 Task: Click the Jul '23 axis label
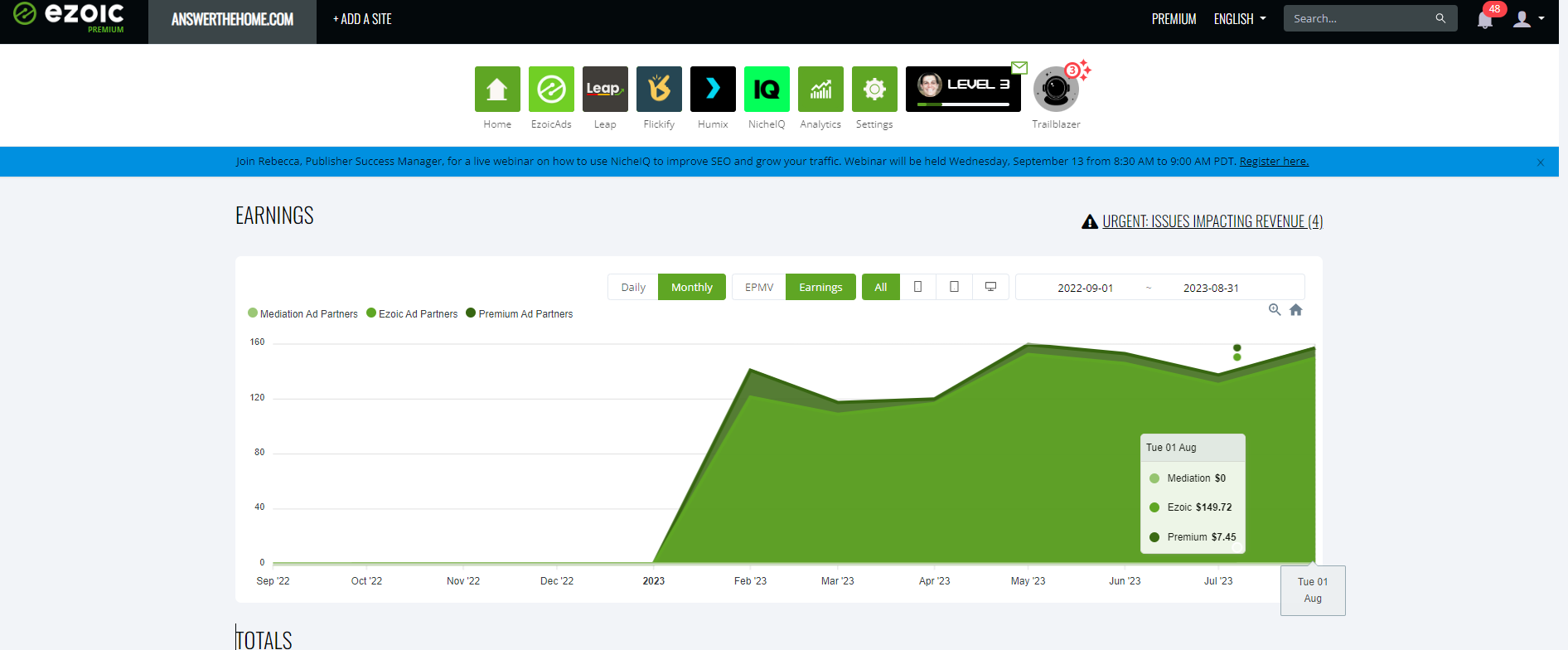(1218, 581)
